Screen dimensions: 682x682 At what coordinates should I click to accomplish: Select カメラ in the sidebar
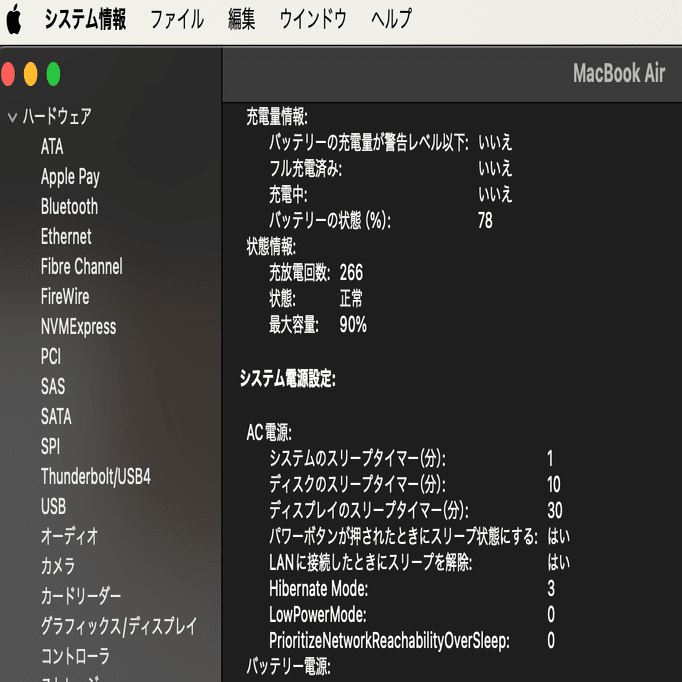(58, 567)
